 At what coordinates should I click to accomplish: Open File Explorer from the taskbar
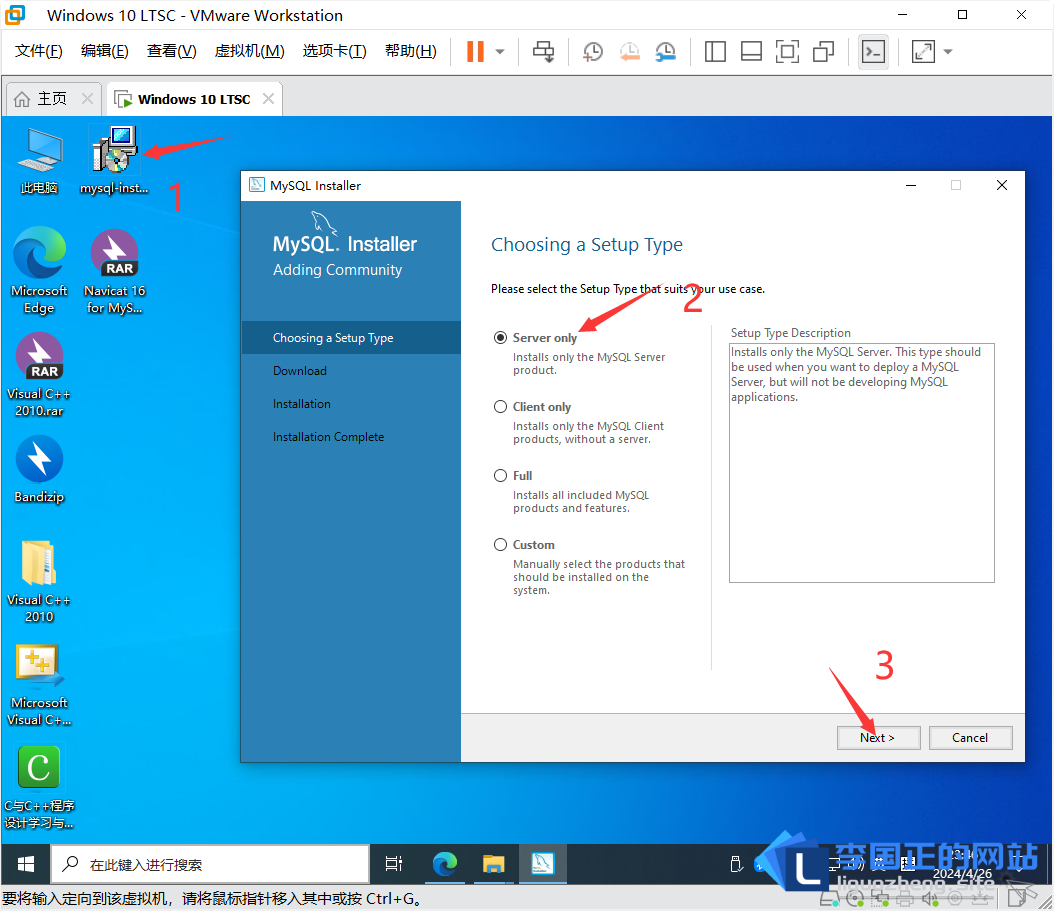click(493, 864)
